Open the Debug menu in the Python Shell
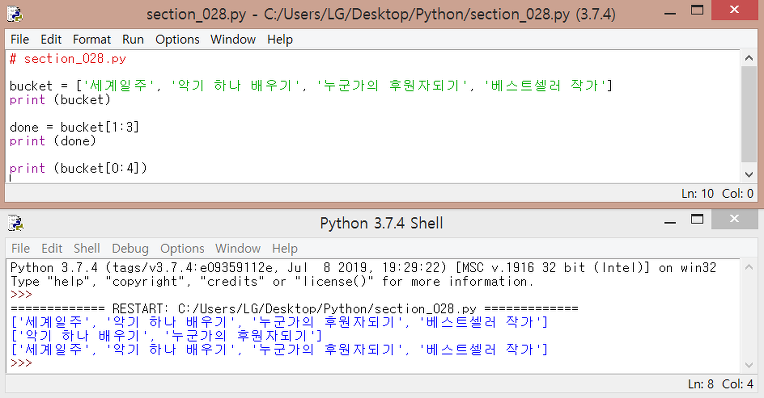Screen dimensions: 764x398 (130, 248)
